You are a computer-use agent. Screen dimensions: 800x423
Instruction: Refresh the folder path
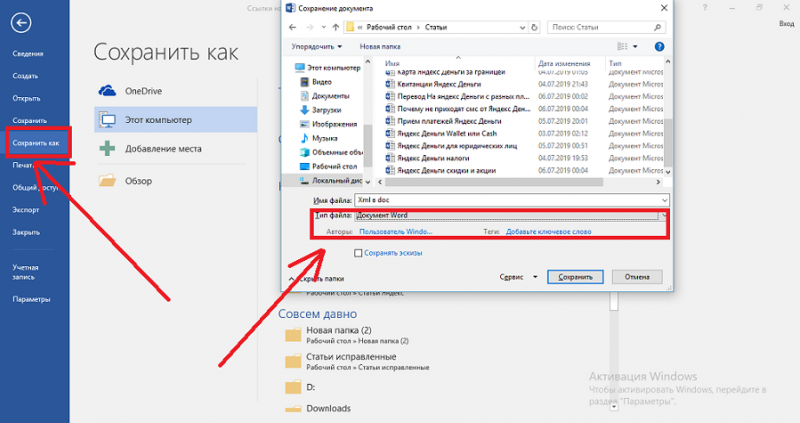click(534, 28)
